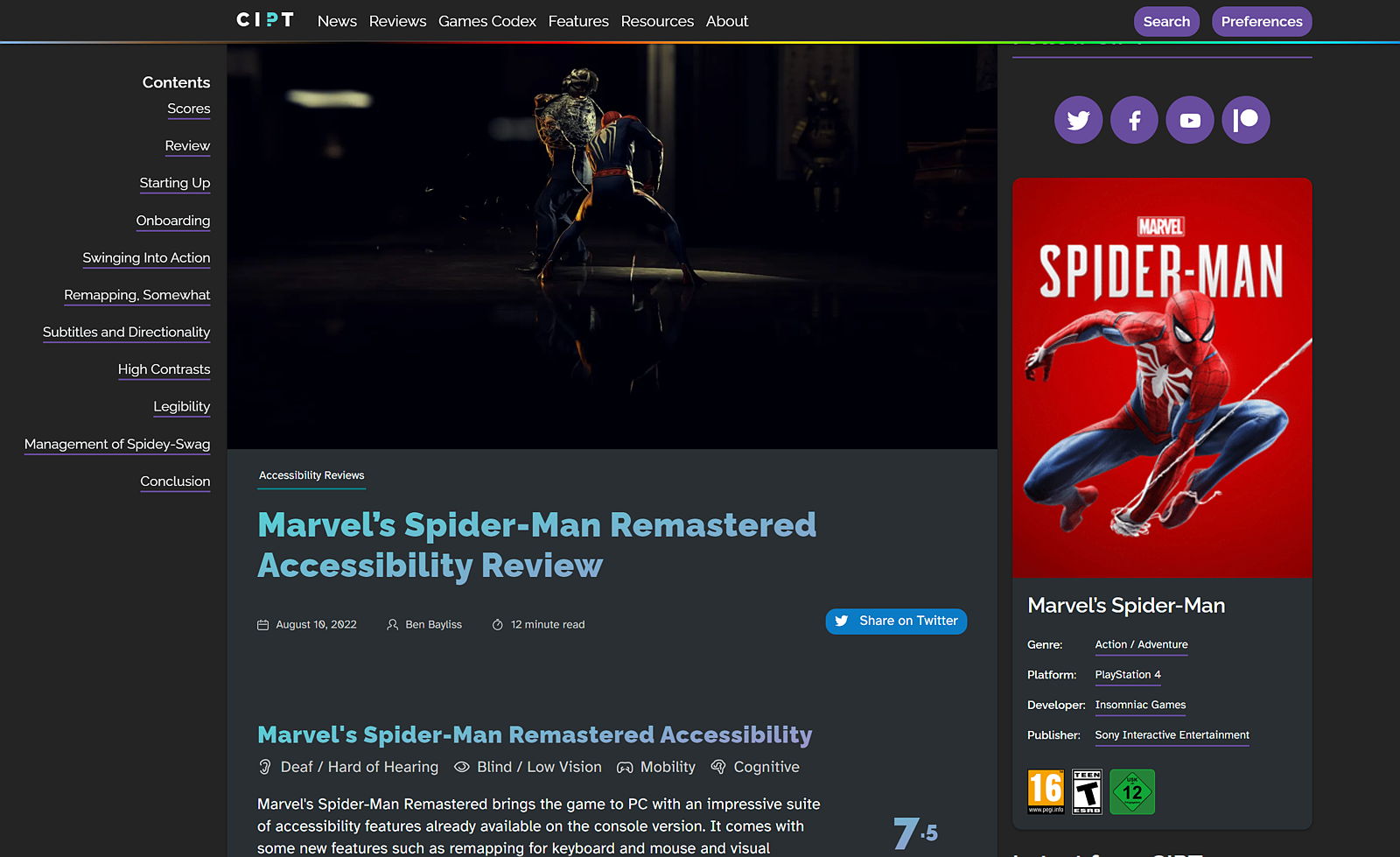The height and width of the screenshot is (857, 1400).
Task: Open the CIPT Facebook page icon
Action: (x=1134, y=120)
